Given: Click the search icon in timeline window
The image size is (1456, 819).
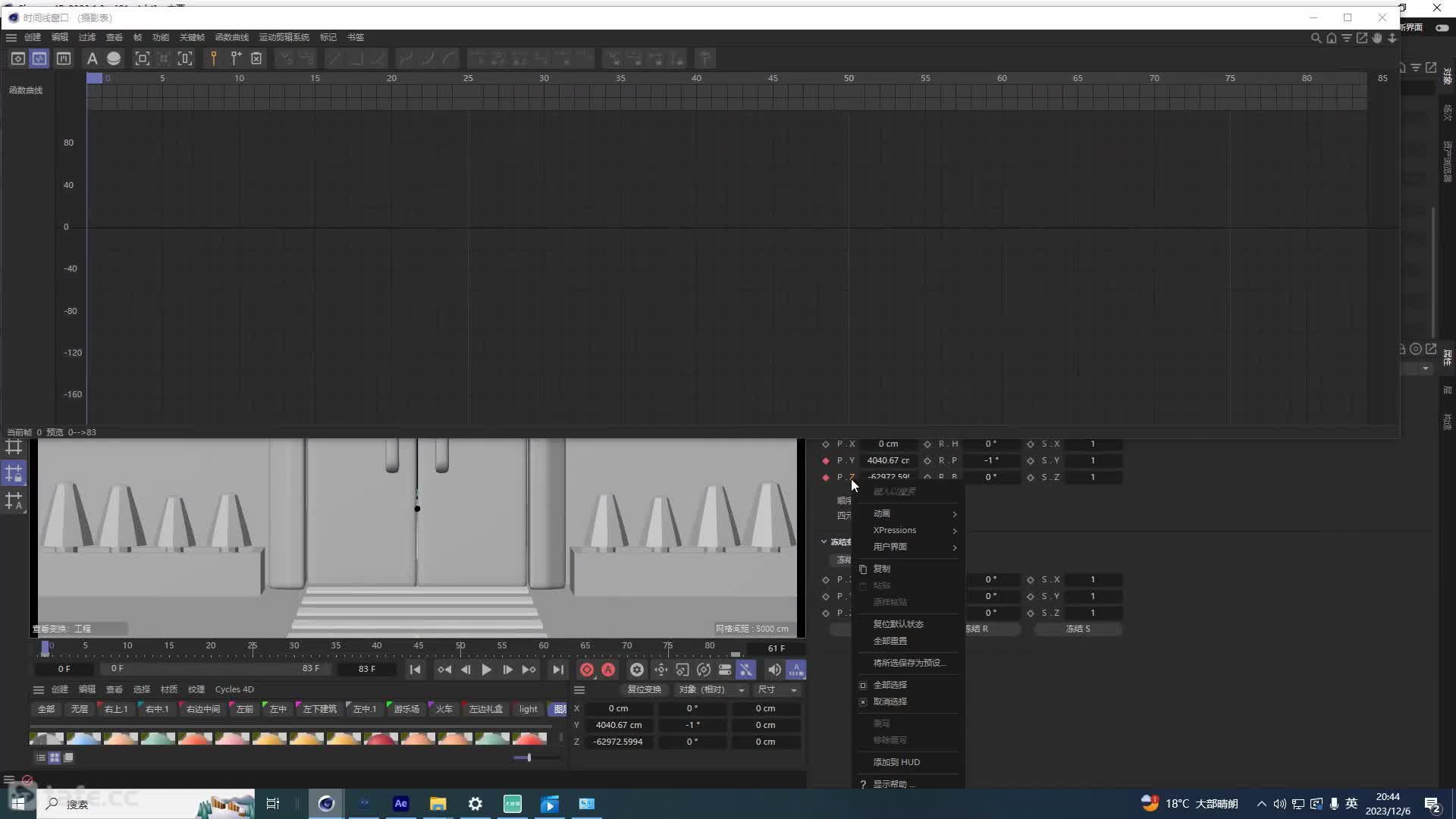Looking at the screenshot, I should click(x=1316, y=38).
